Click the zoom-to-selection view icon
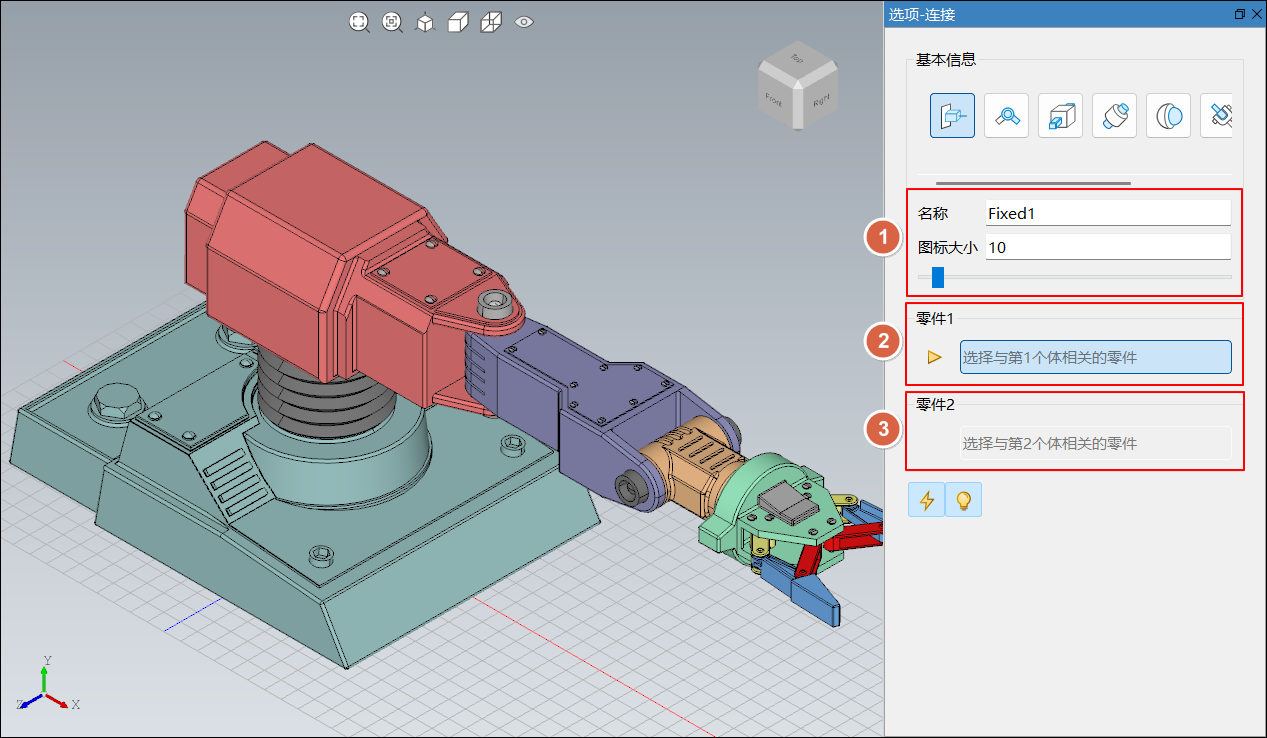The height and width of the screenshot is (738, 1267). 392,22
